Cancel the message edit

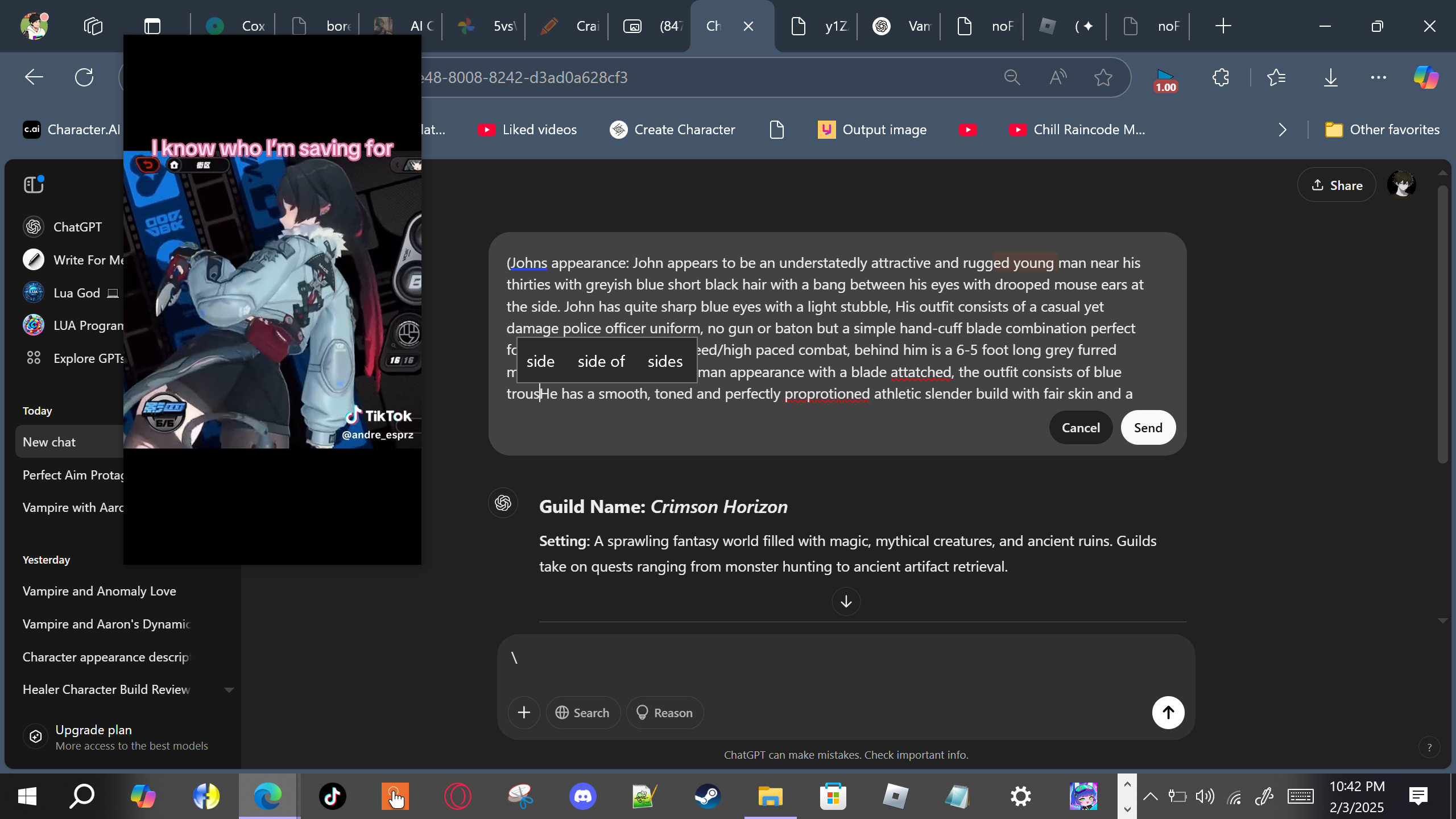(1081, 428)
